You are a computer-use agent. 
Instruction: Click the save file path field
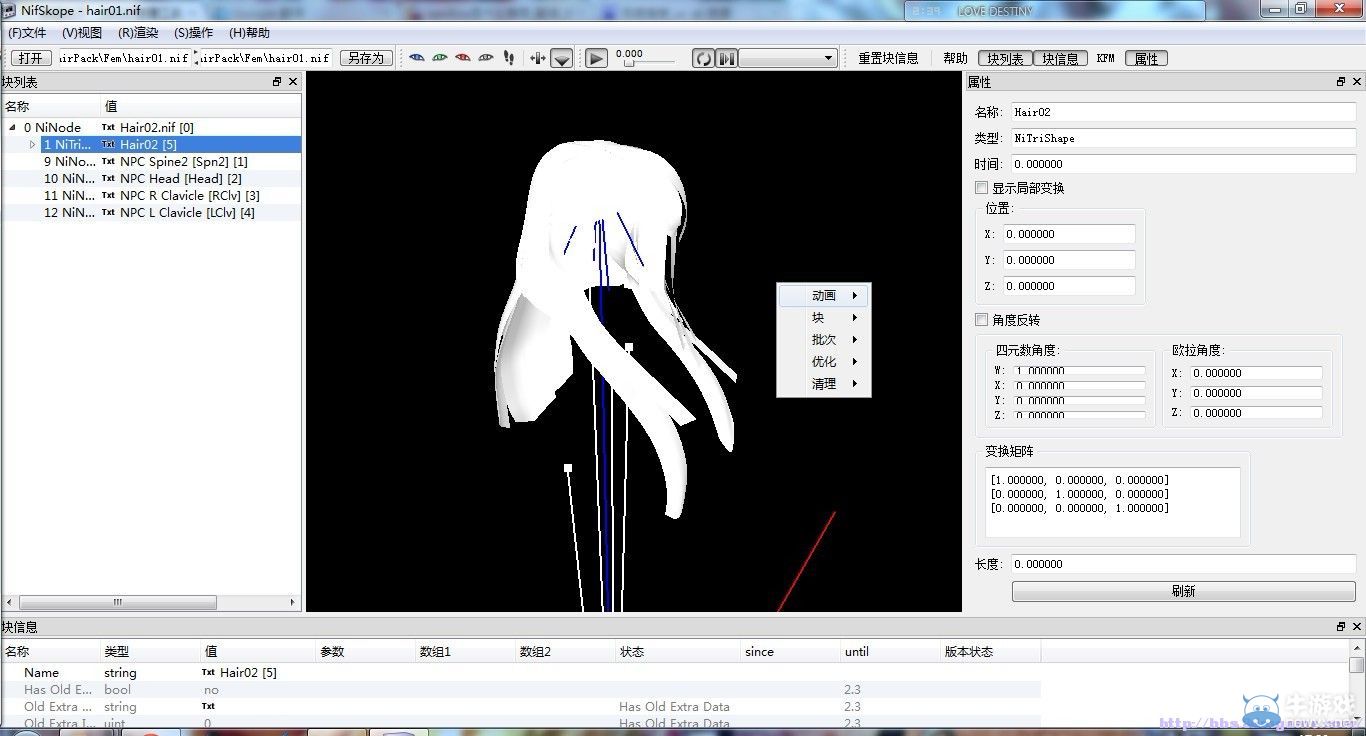pyautogui.click(x=265, y=58)
